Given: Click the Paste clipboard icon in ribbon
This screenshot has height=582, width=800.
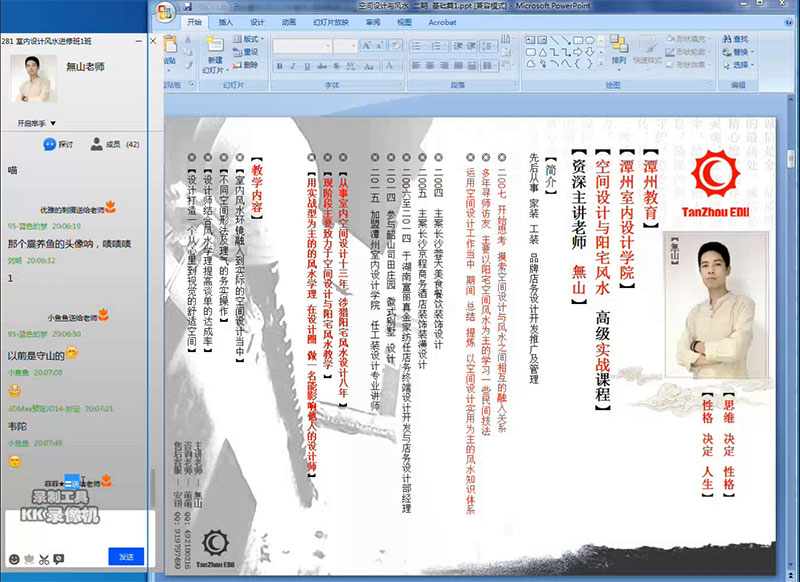Looking at the screenshot, I should 170,46.
